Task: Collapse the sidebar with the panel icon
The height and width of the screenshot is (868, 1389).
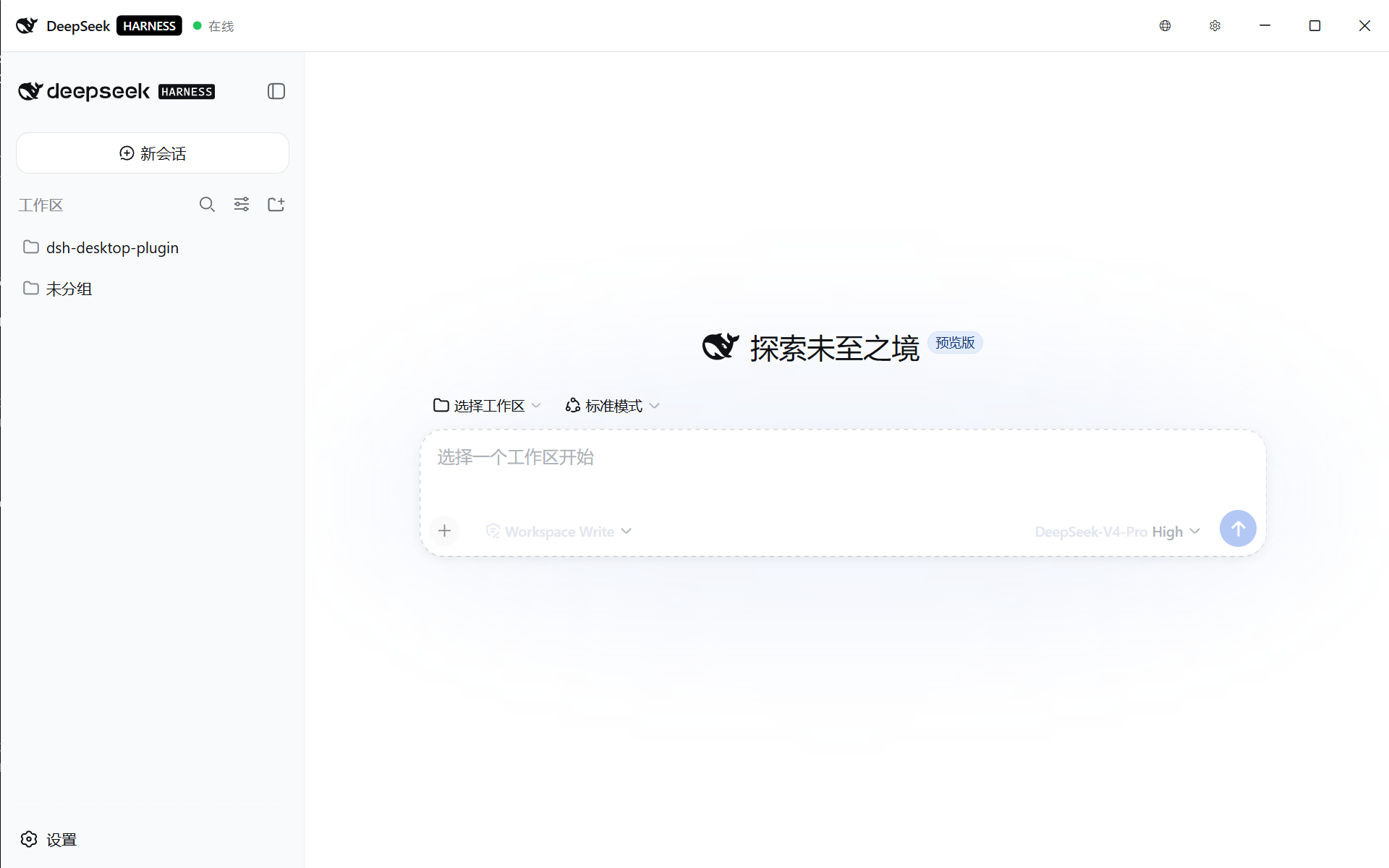Action: coord(276,91)
